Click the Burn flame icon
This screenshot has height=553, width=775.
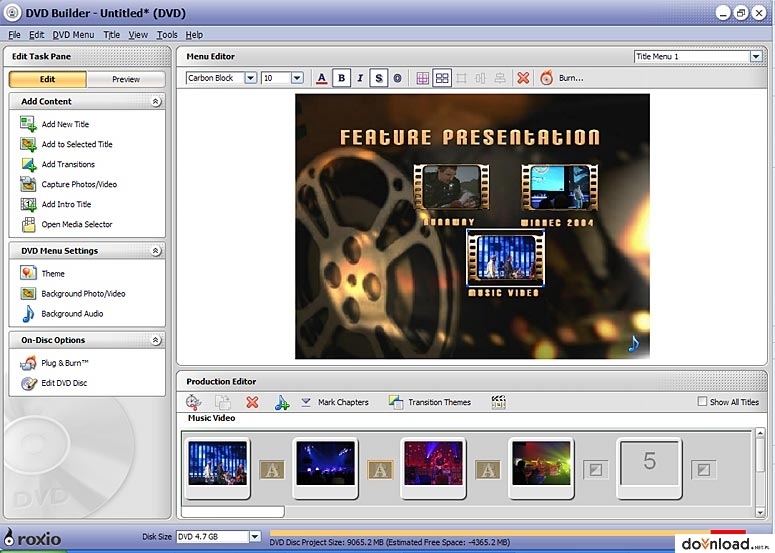[x=546, y=78]
